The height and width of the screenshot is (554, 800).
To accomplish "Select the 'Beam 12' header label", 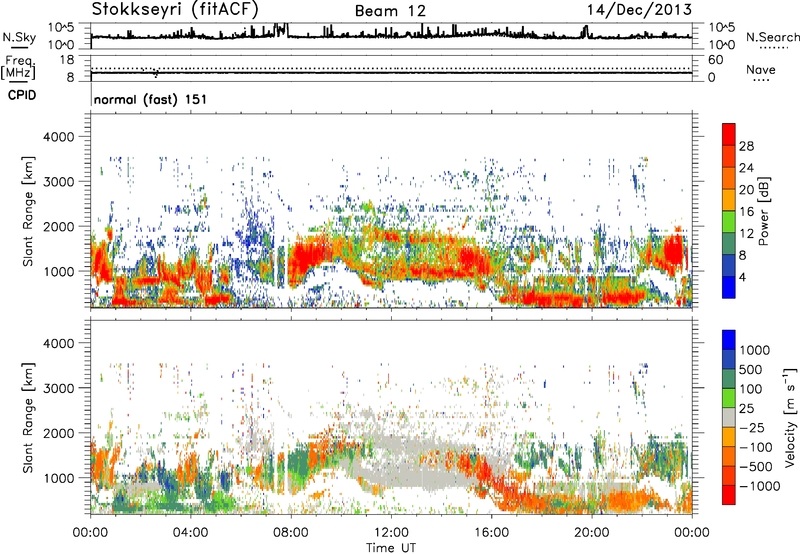I will 390,11.
